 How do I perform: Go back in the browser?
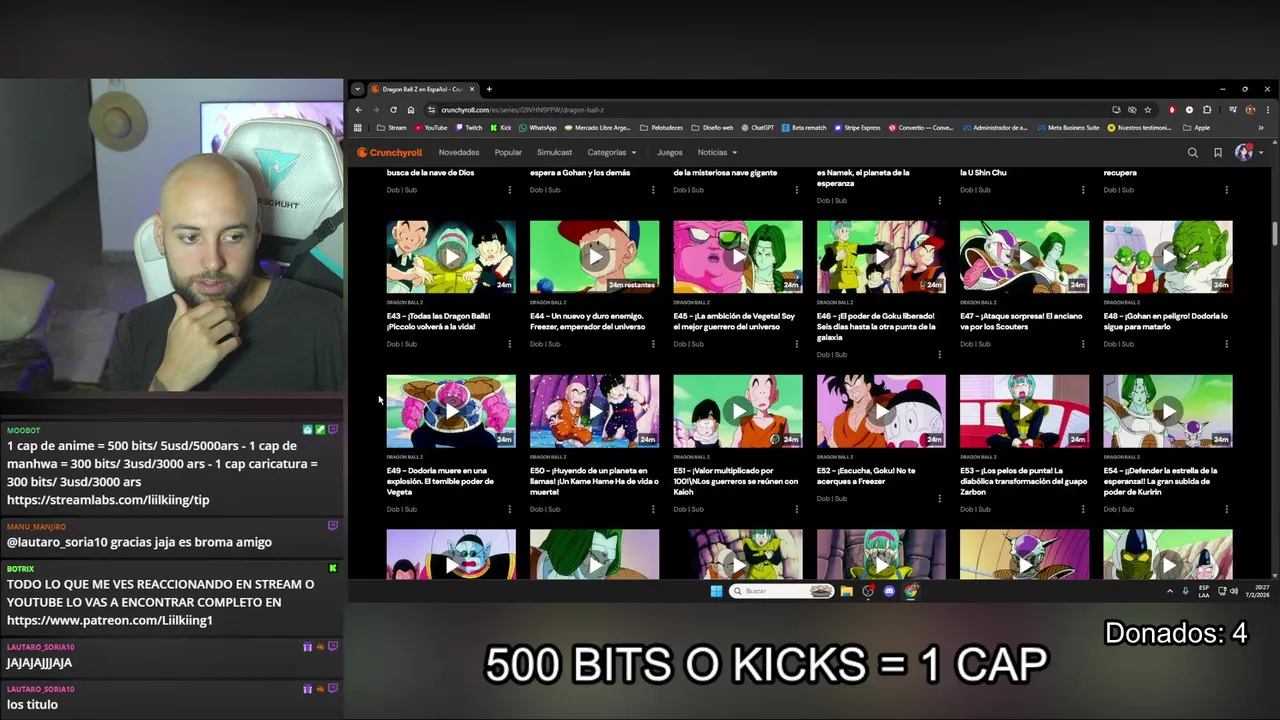coord(359,110)
